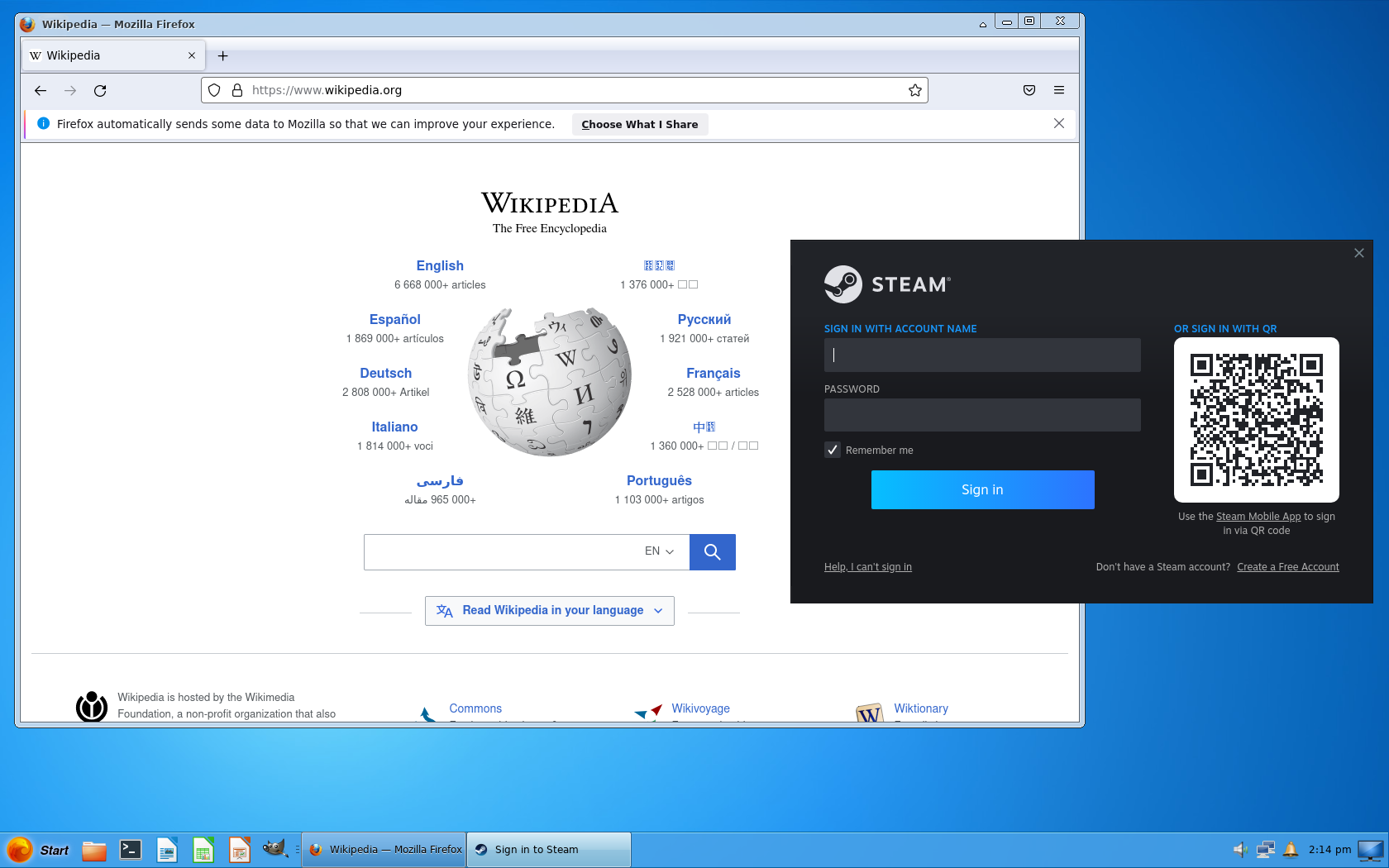Open the Save to Pocket icon
The height and width of the screenshot is (868, 1389).
pos(1029,90)
